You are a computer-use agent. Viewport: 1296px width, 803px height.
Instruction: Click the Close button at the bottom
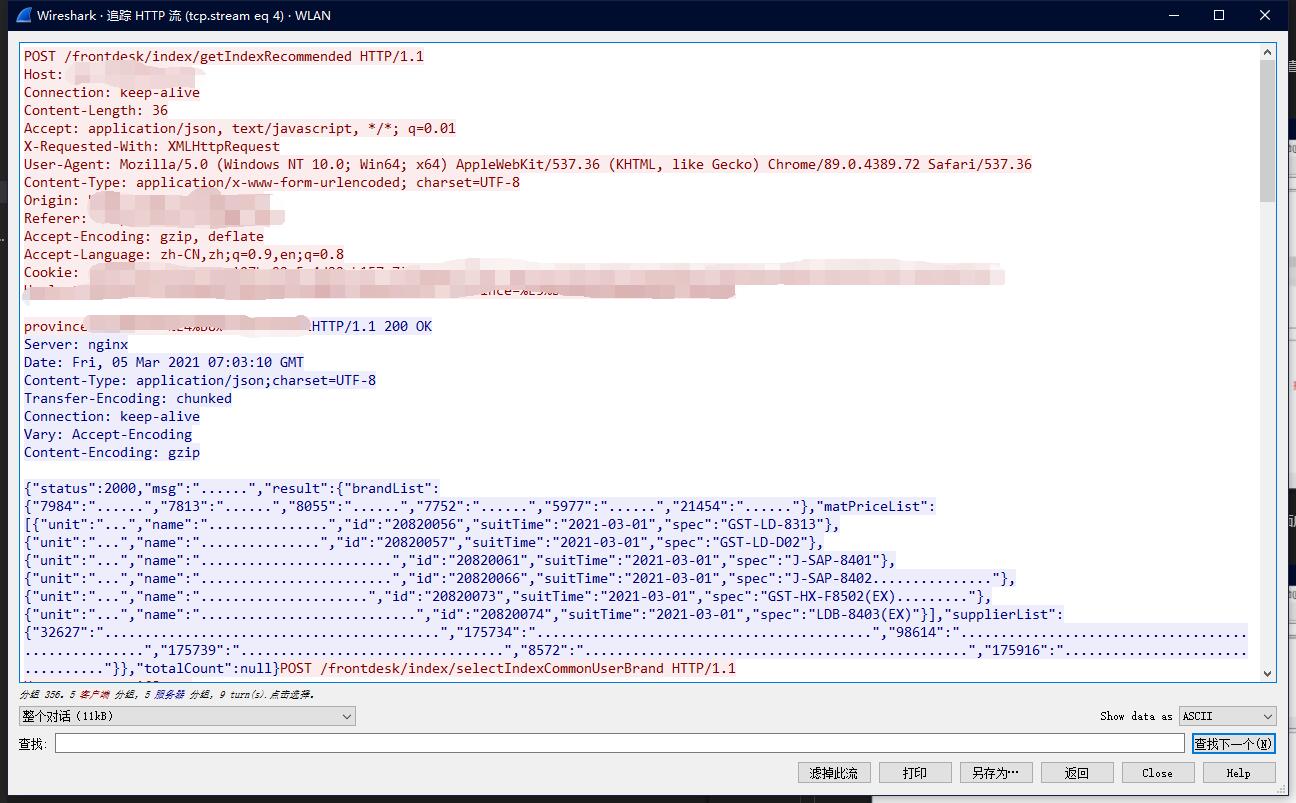(1157, 773)
